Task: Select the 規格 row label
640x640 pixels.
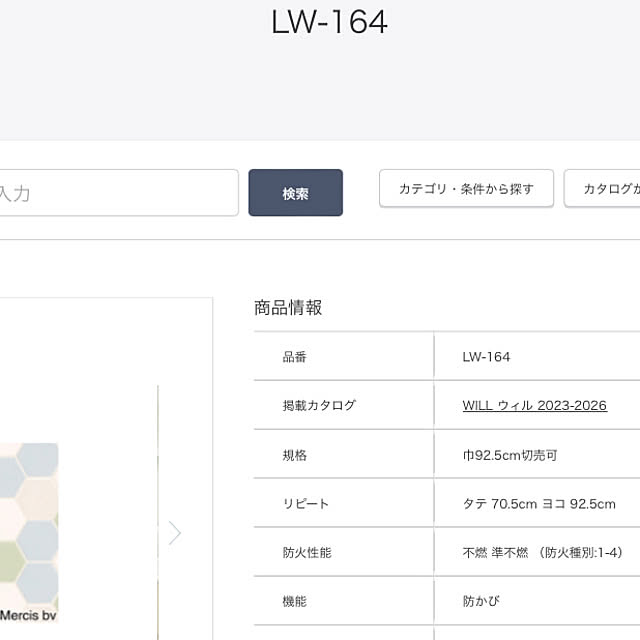Action: (x=294, y=455)
